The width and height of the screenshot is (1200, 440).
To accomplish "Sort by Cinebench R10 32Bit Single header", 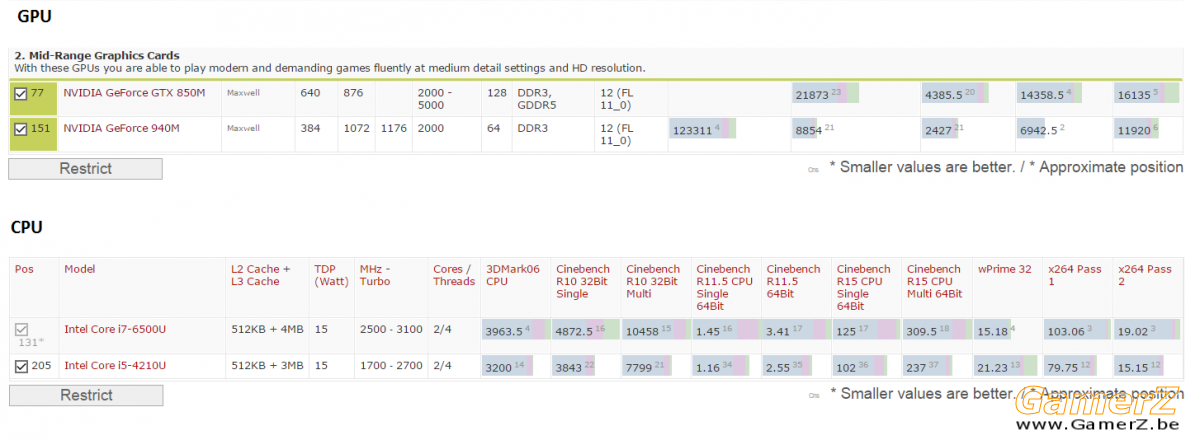I will point(583,281).
